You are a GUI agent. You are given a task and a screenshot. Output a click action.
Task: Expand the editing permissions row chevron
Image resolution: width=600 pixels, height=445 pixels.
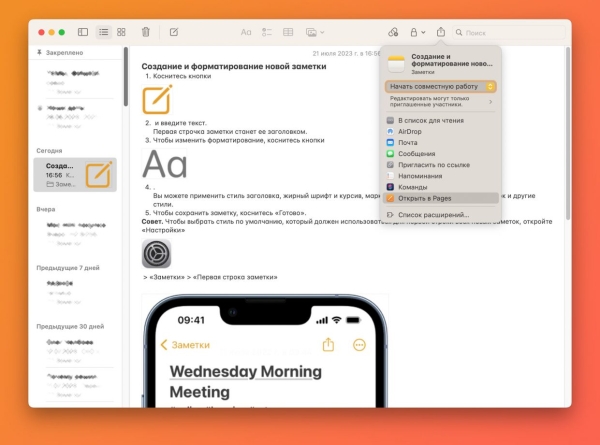pos(491,102)
